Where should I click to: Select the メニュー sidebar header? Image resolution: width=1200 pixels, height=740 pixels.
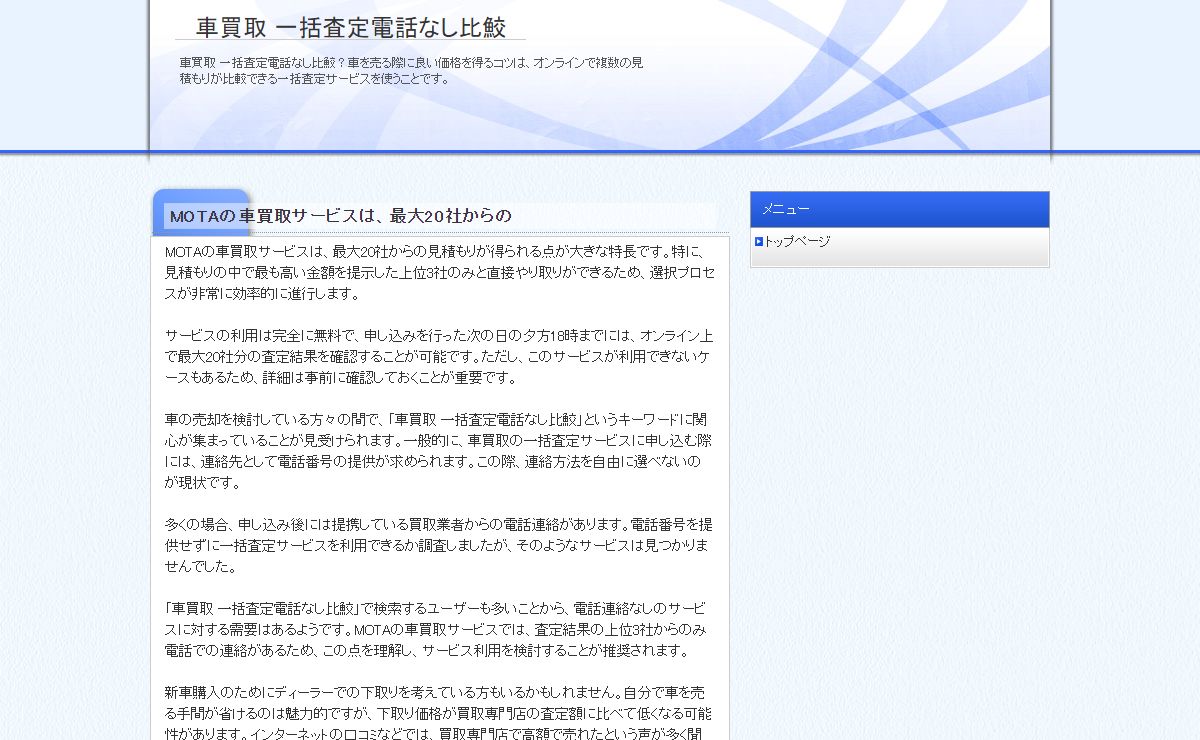tap(899, 209)
